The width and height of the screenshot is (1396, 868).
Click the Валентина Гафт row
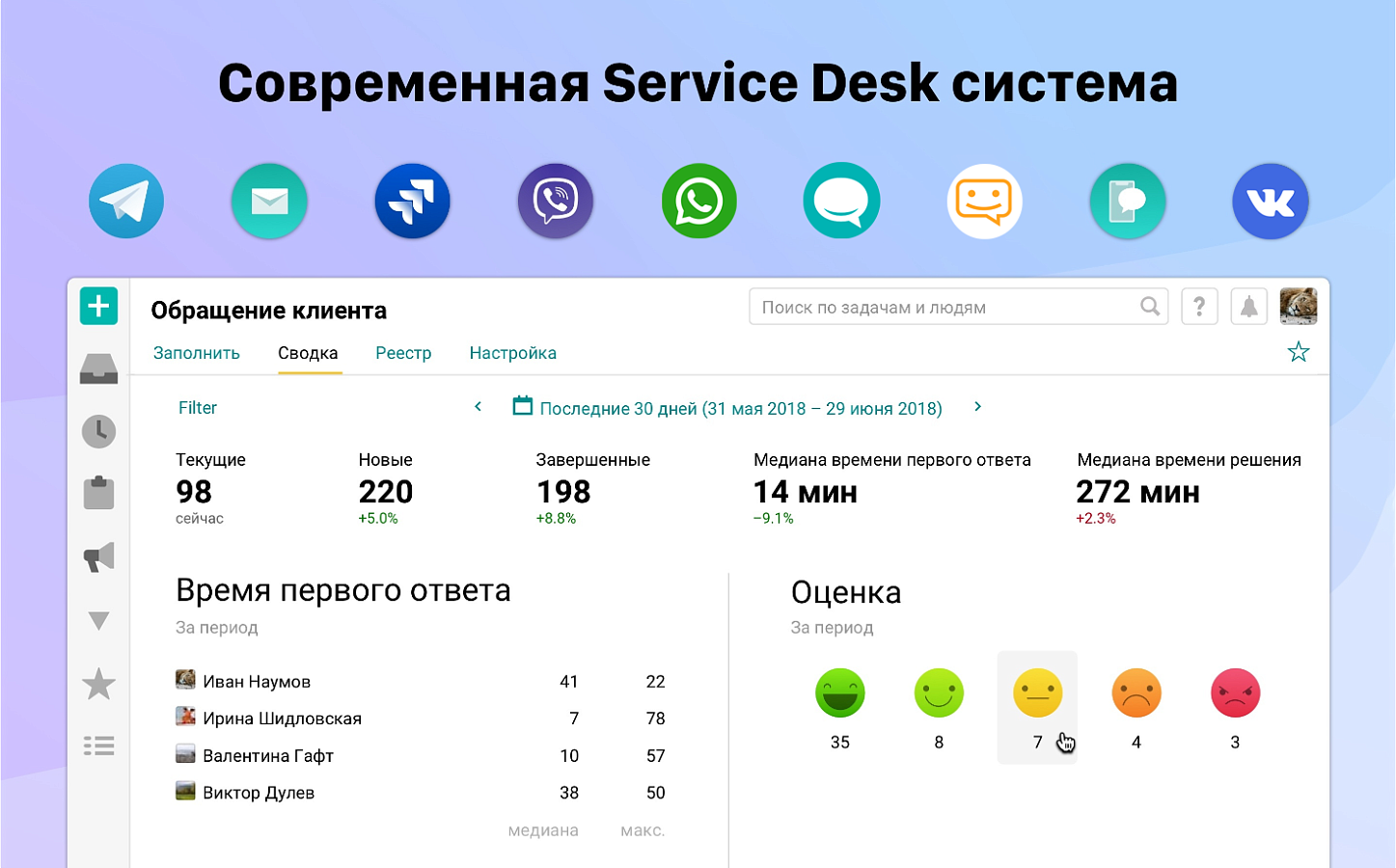click(421, 755)
